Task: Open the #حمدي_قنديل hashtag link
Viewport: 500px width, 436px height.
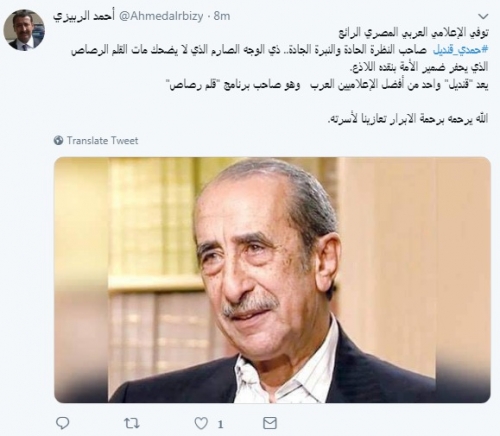Action: [x=460, y=50]
